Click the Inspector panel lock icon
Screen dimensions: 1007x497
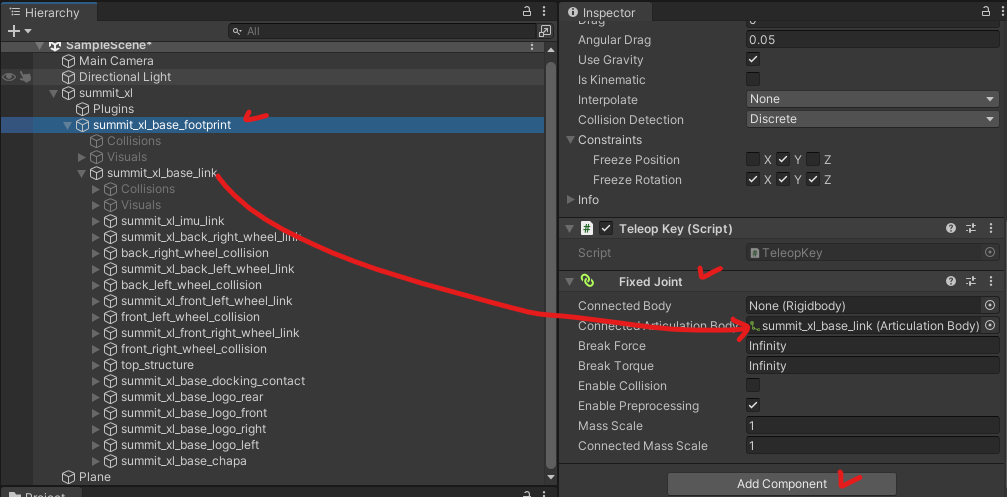pos(986,12)
